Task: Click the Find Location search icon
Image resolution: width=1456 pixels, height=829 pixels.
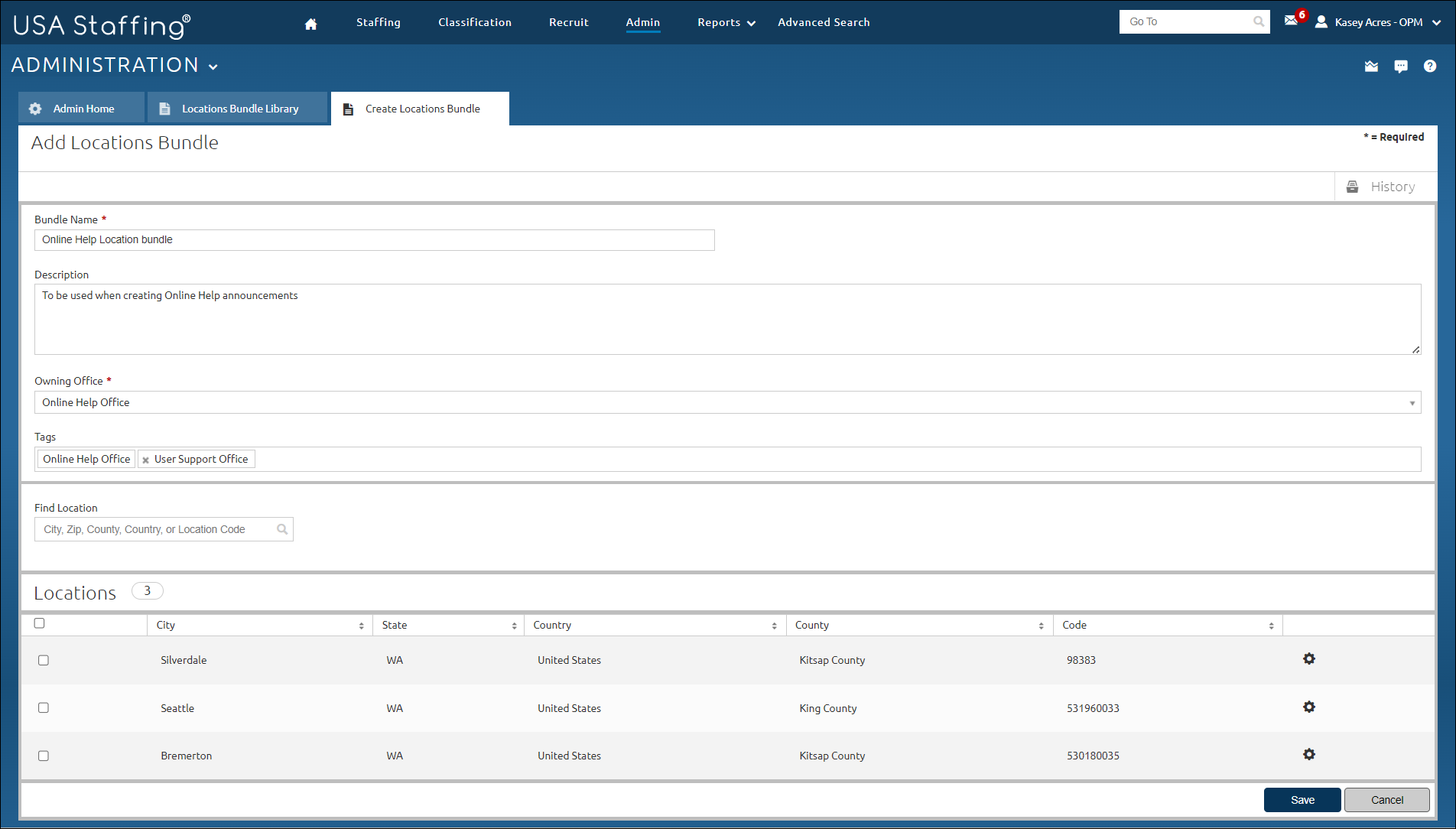Action: pos(282,529)
